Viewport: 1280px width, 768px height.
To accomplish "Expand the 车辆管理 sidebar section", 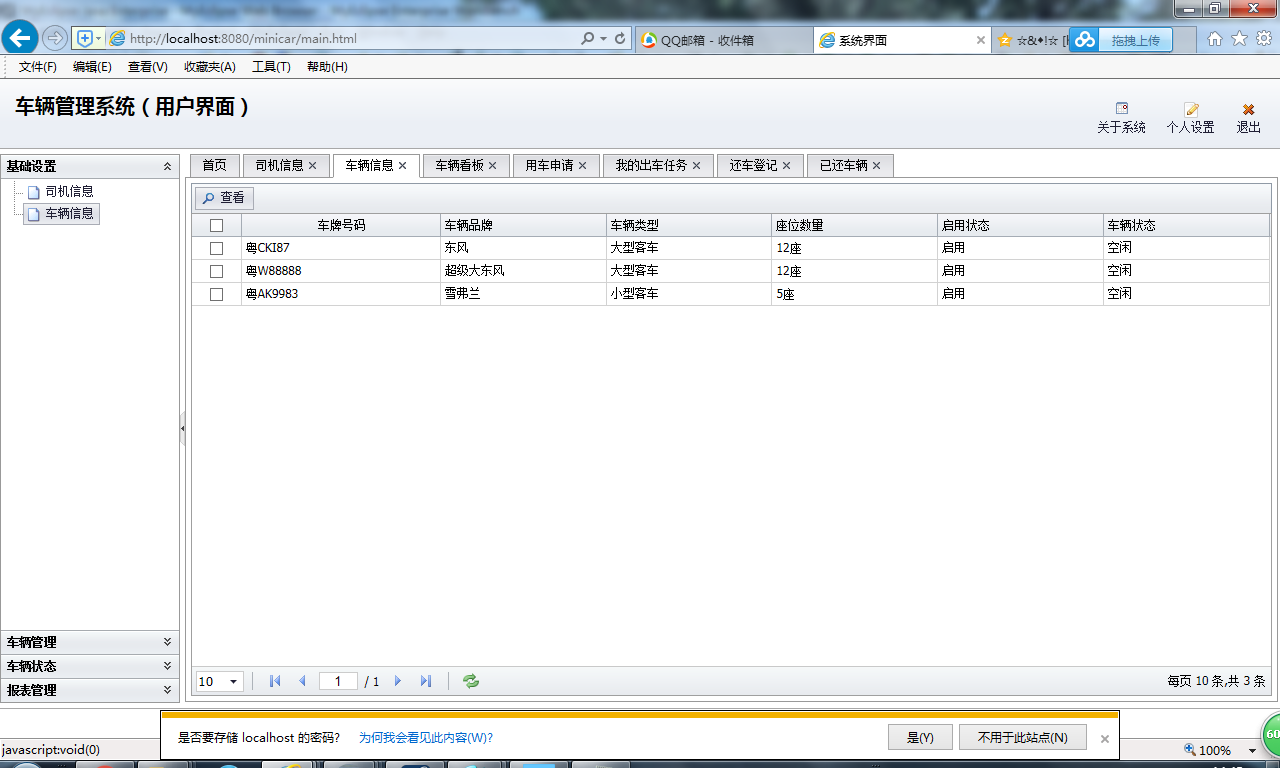I will click(91, 642).
